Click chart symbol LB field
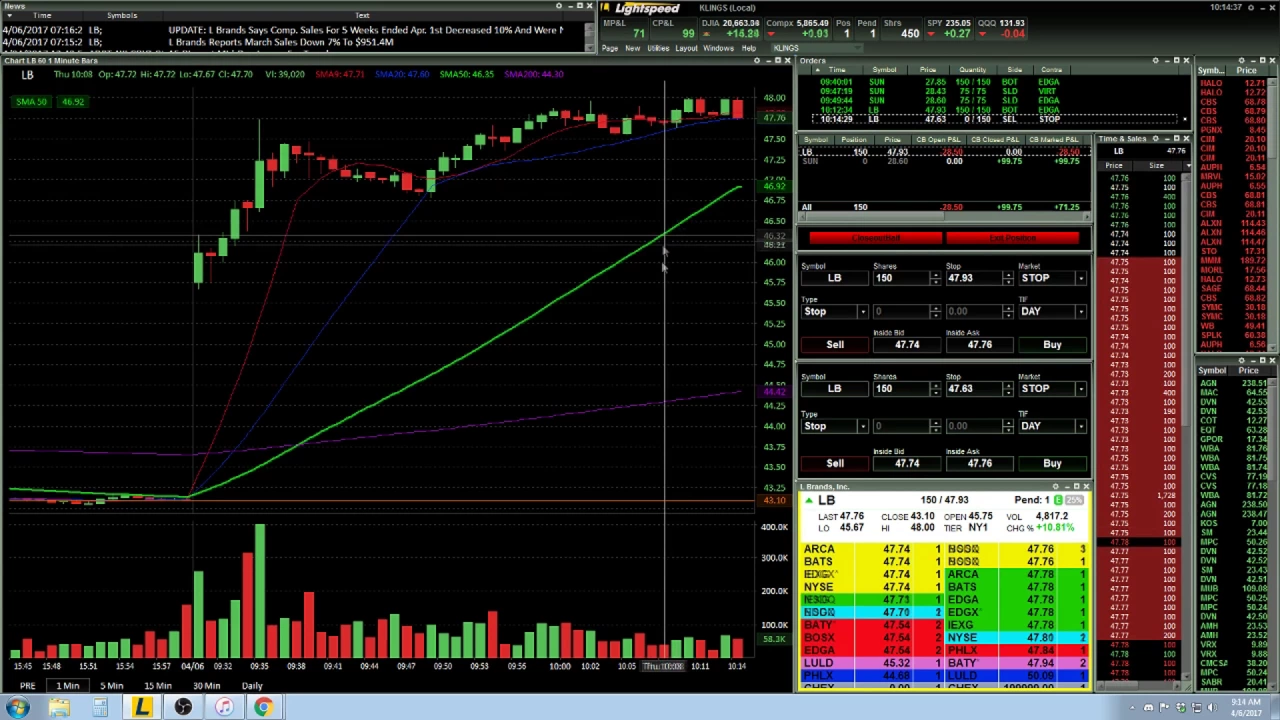The height and width of the screenshot is (720, 1280). tap(27, 75)
